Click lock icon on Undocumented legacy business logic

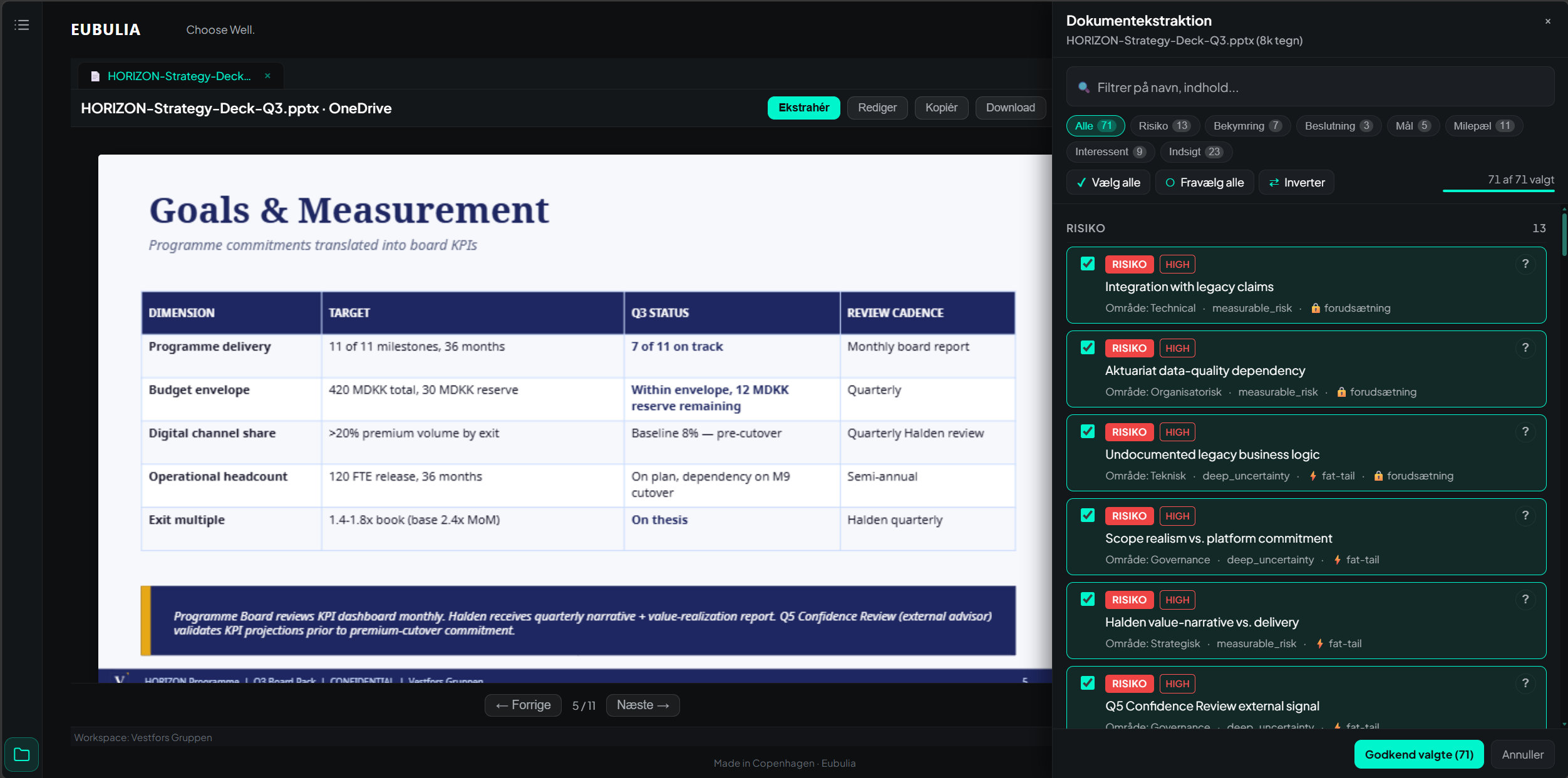coord(1378,476)
